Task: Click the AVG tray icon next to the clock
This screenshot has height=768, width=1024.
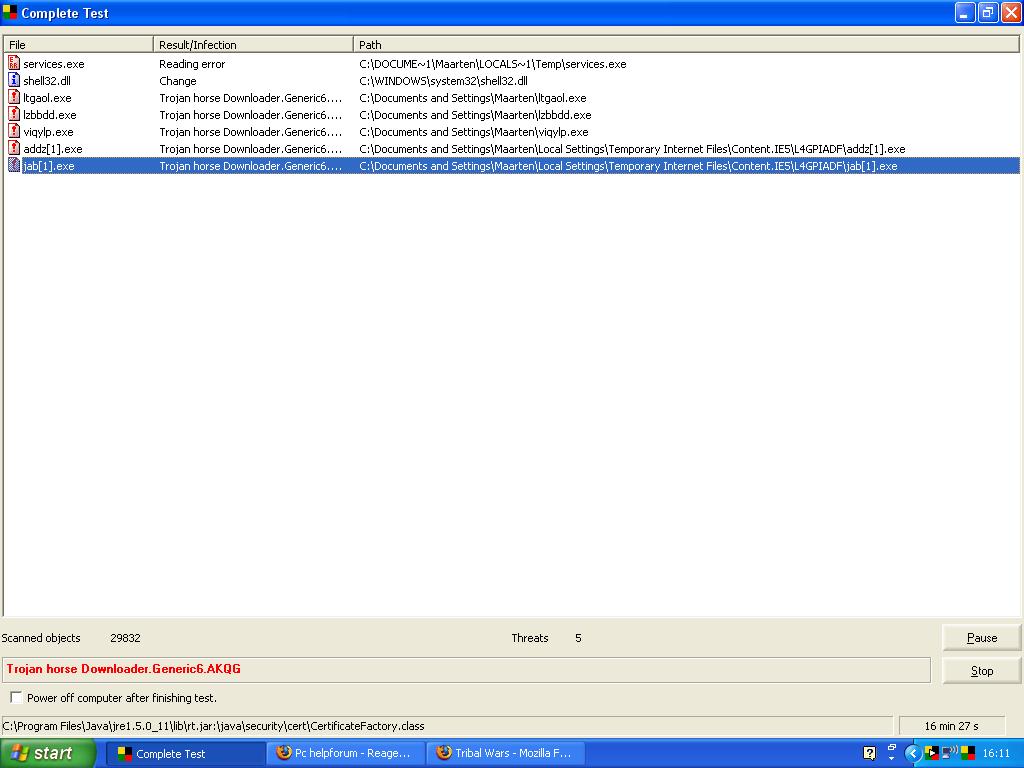Action: click(968, 753)
